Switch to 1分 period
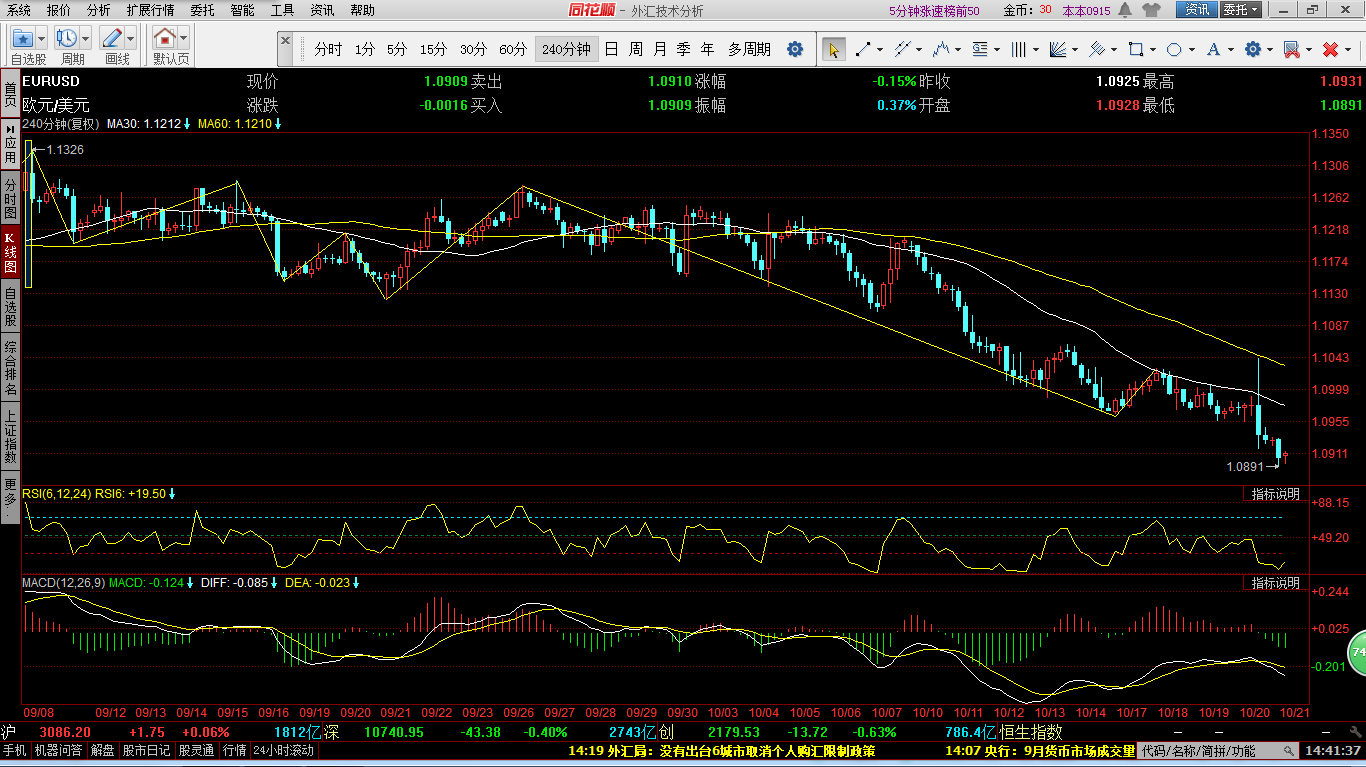This screenshot has width=1366, height=767. point(364,49)
